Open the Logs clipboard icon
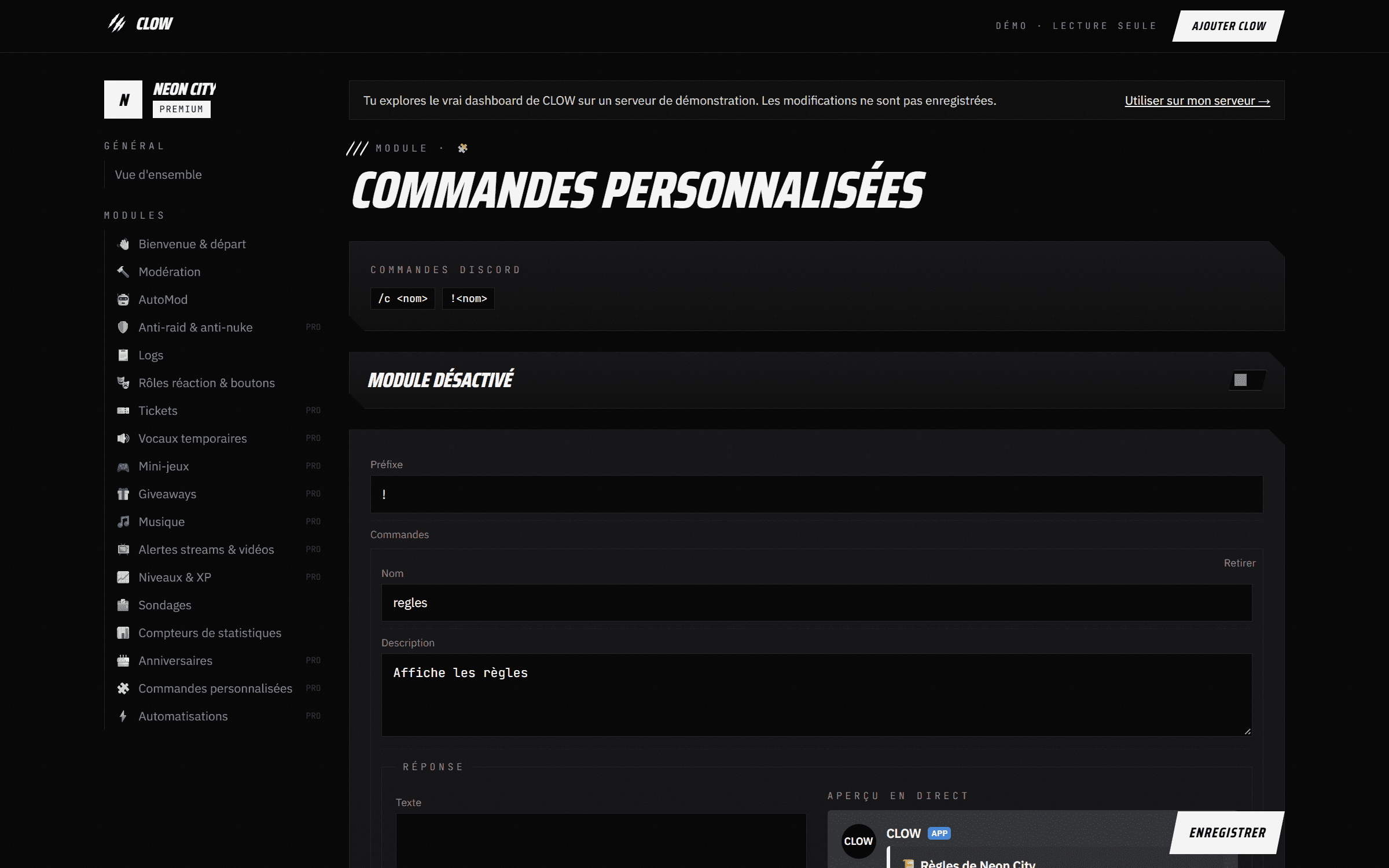The image size is (1389, 868). tap(123, 355)
